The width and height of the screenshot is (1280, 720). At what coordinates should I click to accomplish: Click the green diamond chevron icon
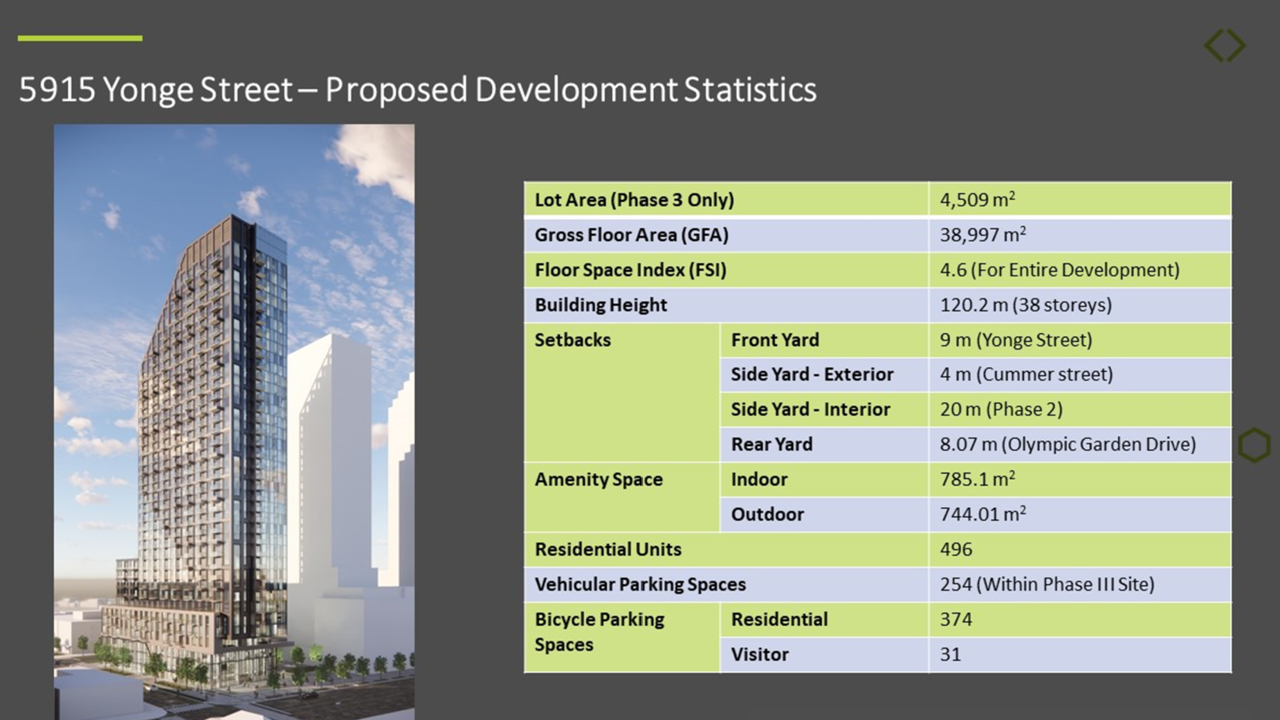pyautogui.click(x=1225, y=45)
